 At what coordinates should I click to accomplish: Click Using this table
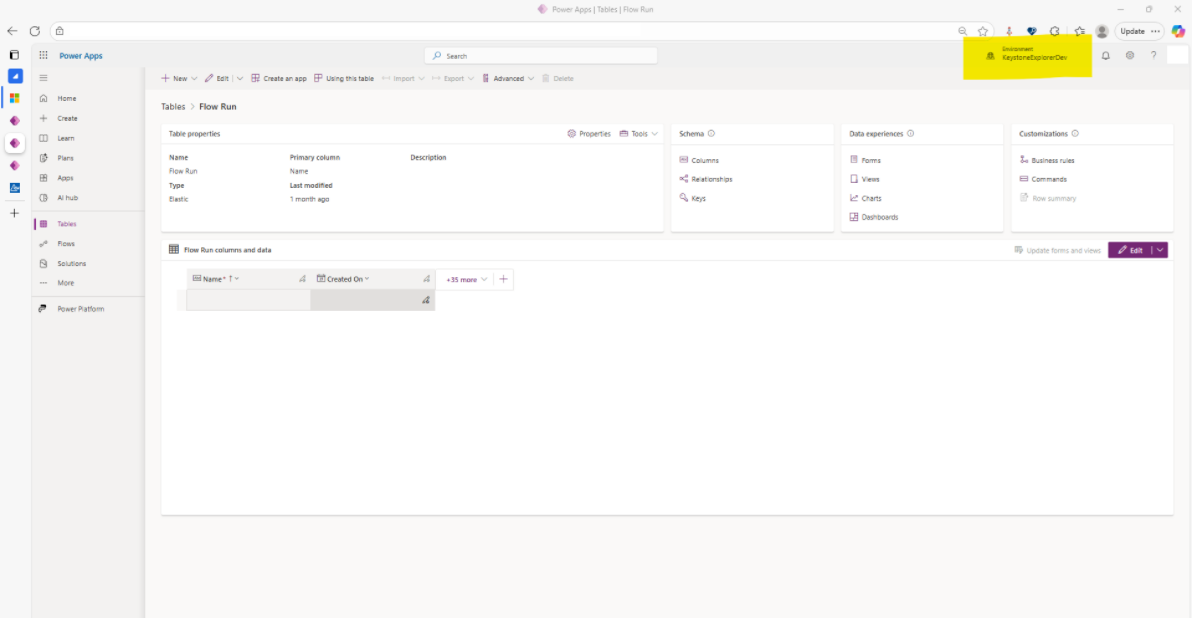coord(344,78)
